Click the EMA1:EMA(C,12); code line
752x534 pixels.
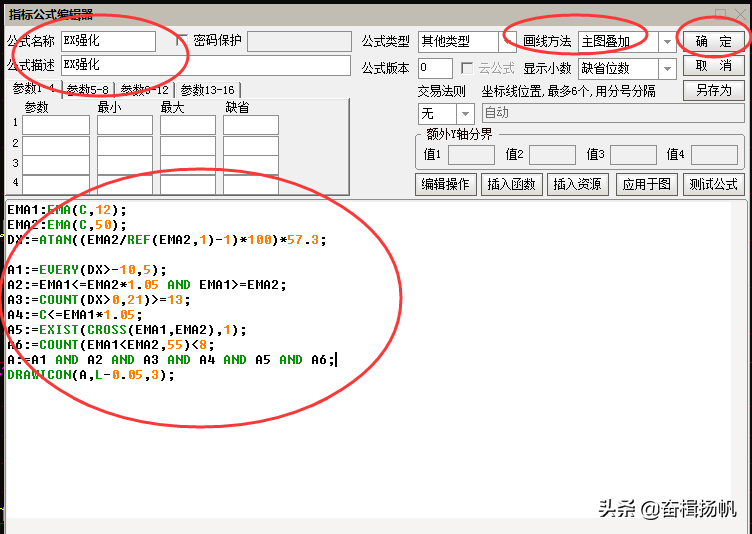tap(67, 210)
